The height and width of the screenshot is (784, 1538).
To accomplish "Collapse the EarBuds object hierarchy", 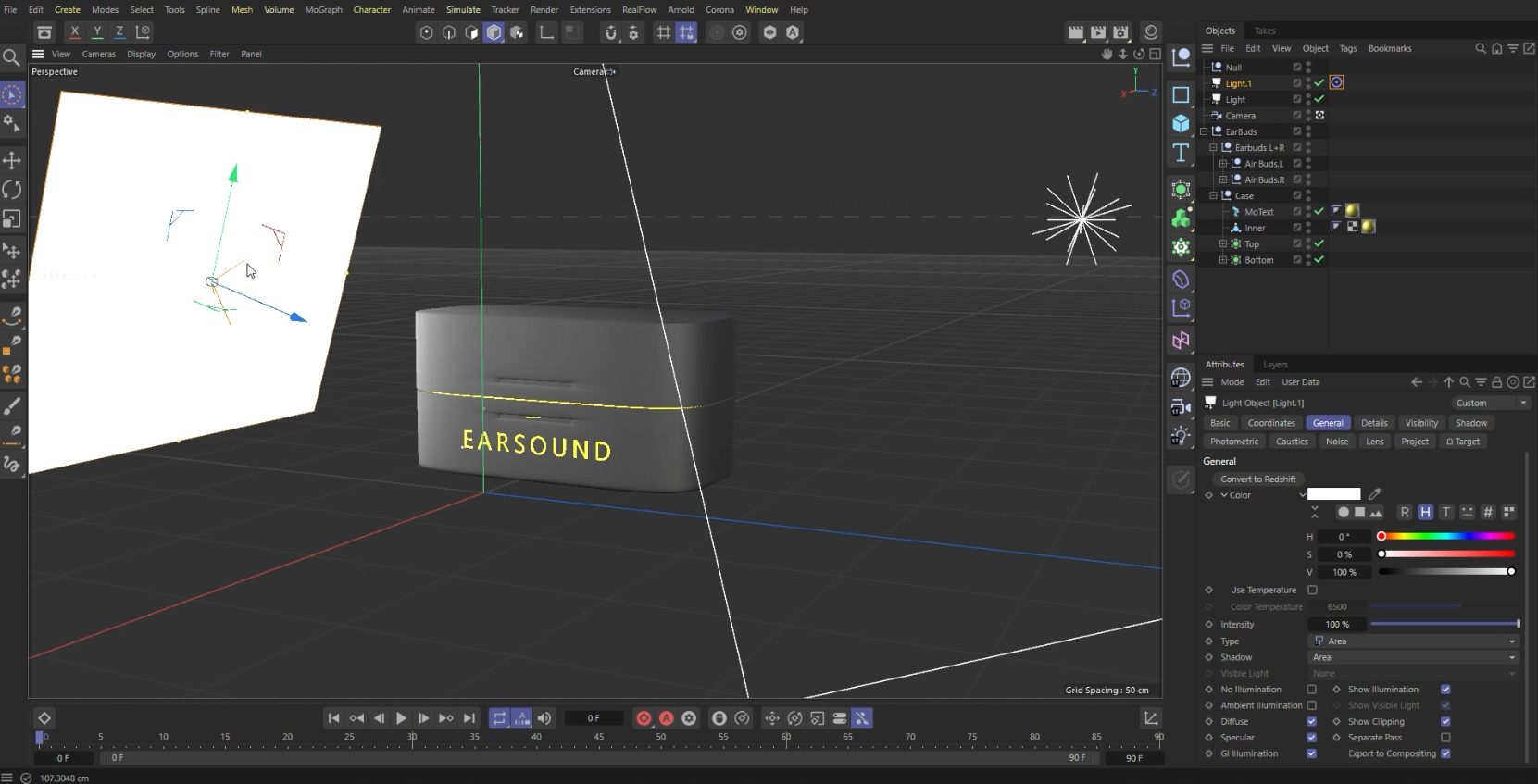I will click(1204, 131).
